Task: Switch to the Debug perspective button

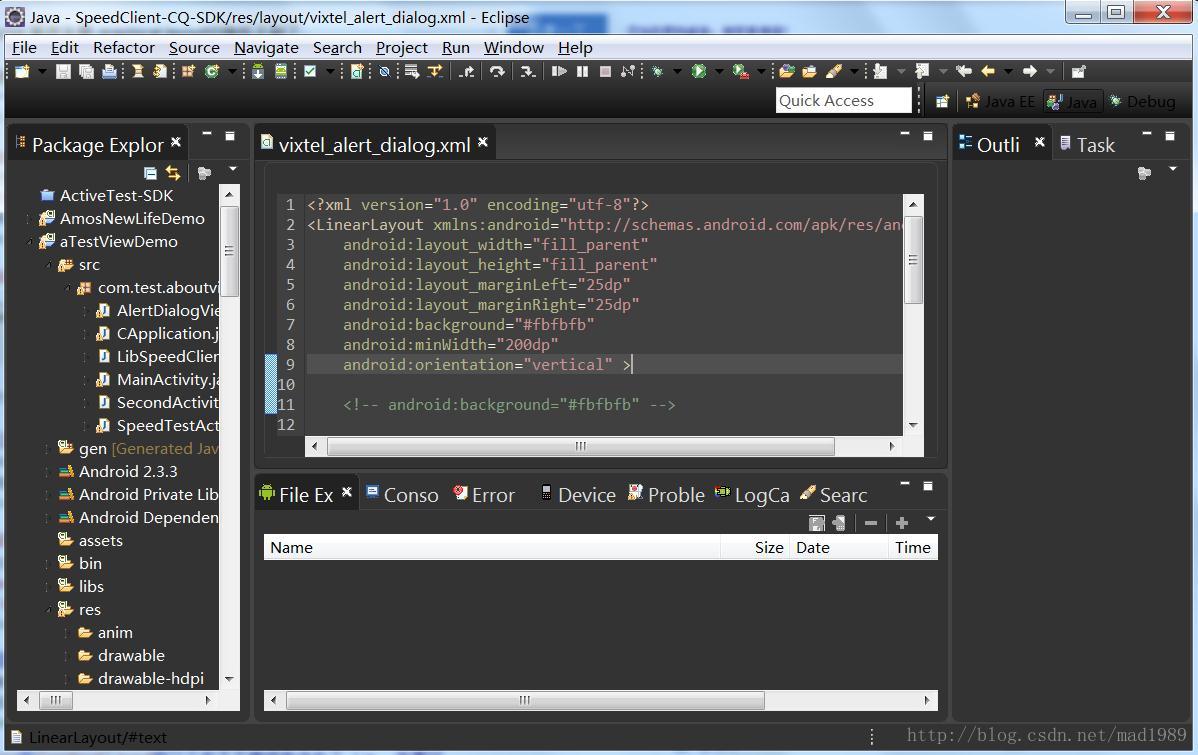Action: tap(1142, 101)
